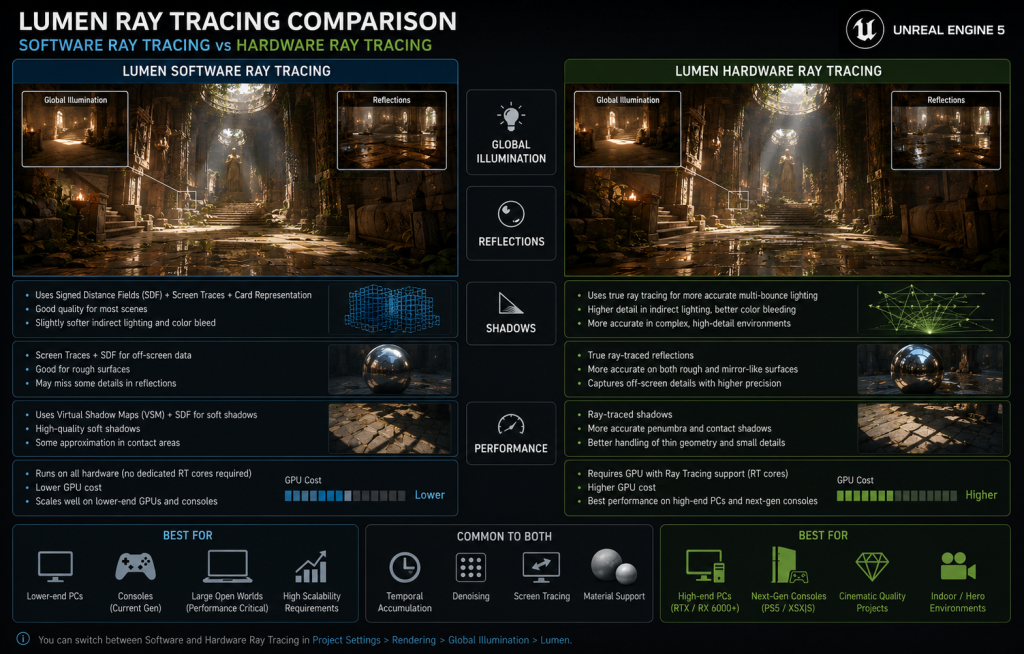Select the Reflections sphere icon
The width and height of the screenshot is (1024, 654).
click(511, 214)
